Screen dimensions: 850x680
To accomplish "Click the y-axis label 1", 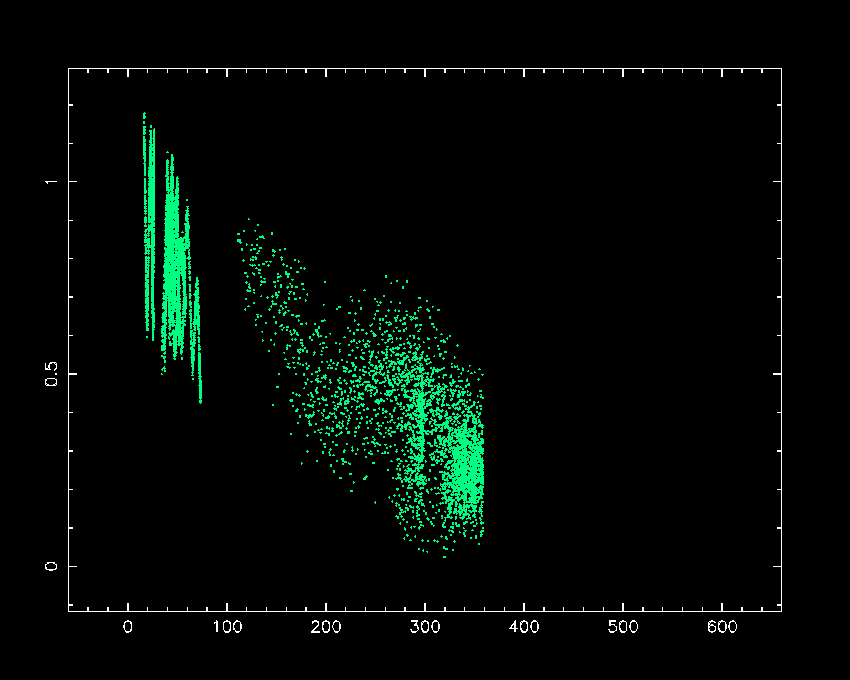I will (51, 181).
